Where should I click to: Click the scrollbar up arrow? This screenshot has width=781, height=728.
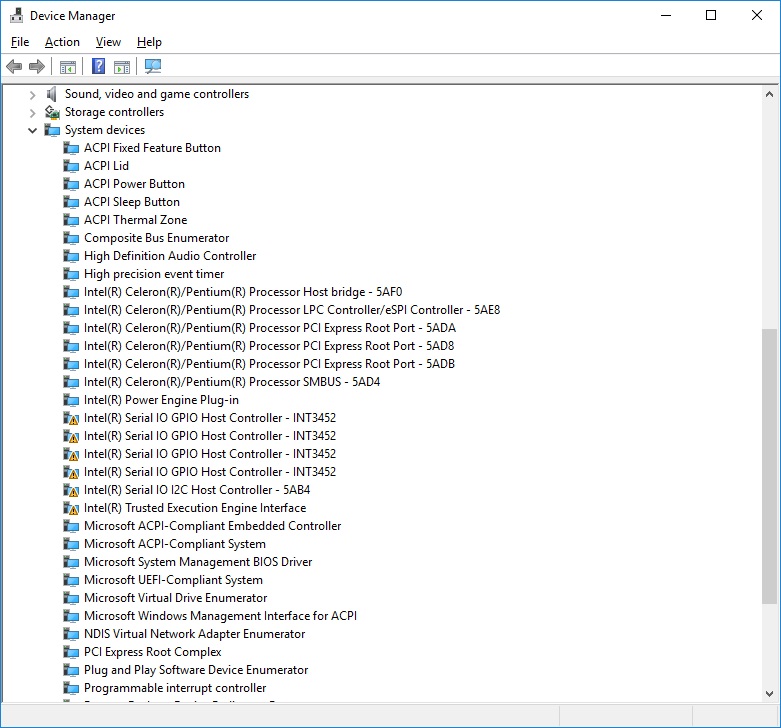(x=769, y=94)
